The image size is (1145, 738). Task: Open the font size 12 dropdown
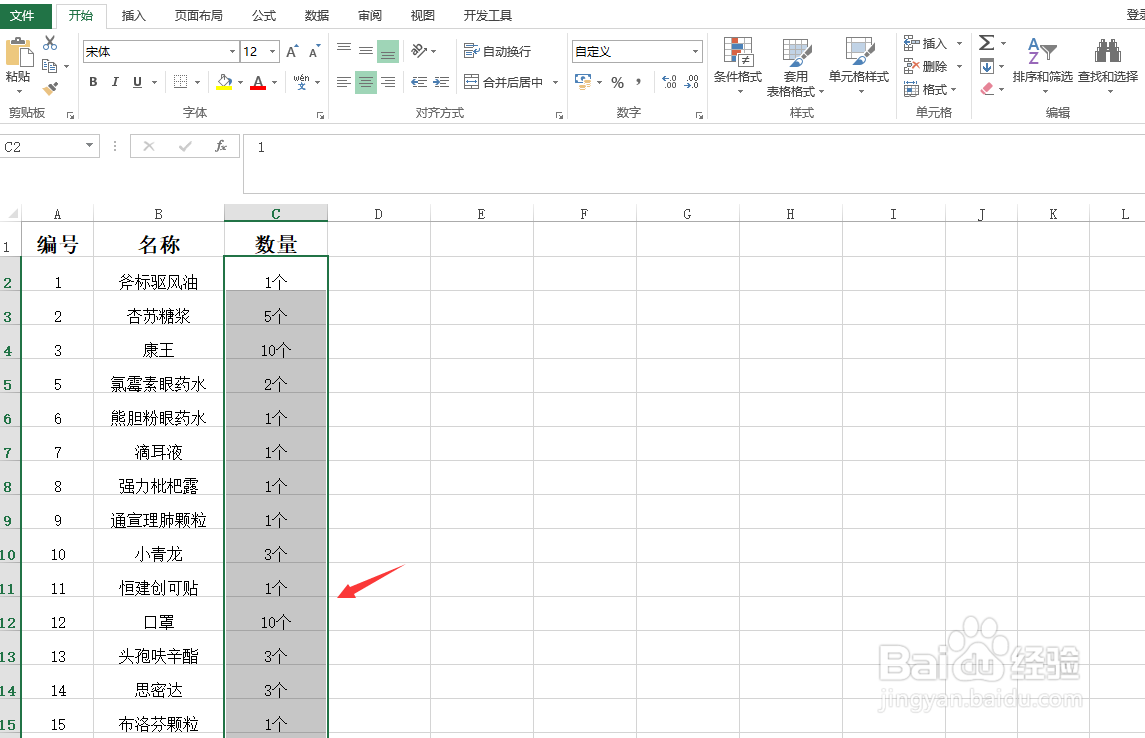coord(272,52)
